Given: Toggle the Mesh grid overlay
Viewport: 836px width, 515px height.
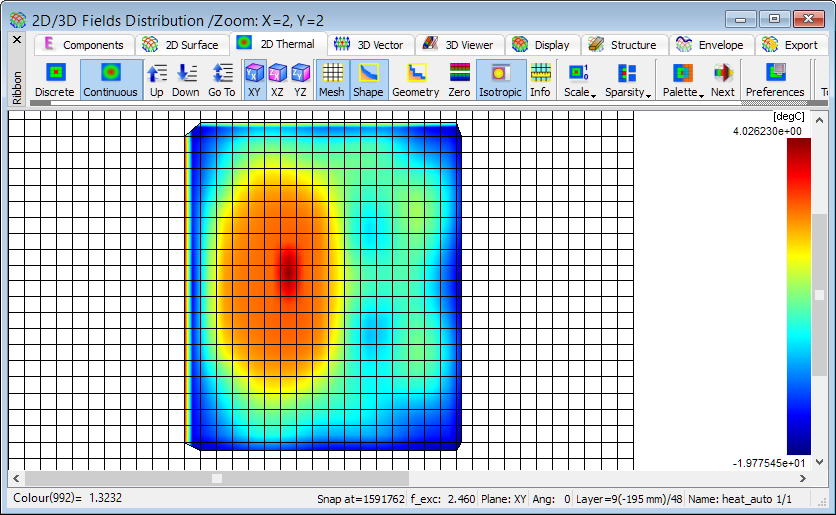Looking at the screenshot, I should tap(331, 79).
